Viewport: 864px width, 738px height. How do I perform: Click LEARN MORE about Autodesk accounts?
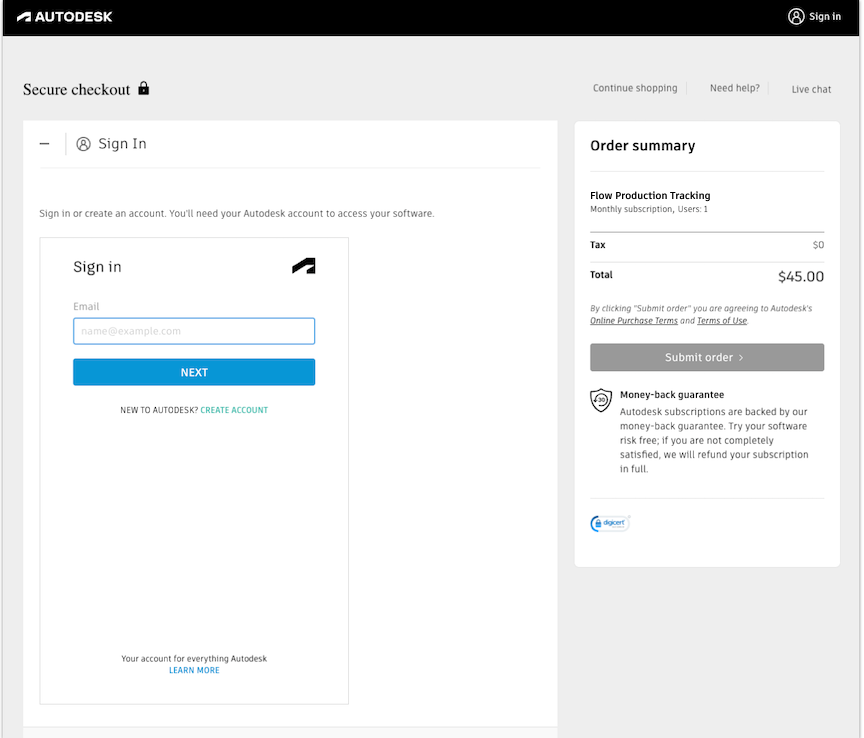click(x=193, y=670)
